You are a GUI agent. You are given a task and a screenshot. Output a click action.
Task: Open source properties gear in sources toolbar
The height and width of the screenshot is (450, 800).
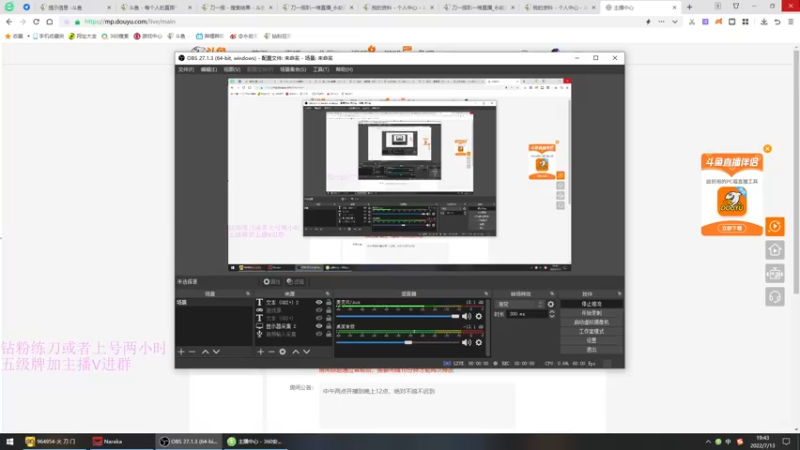pos(283,352)
